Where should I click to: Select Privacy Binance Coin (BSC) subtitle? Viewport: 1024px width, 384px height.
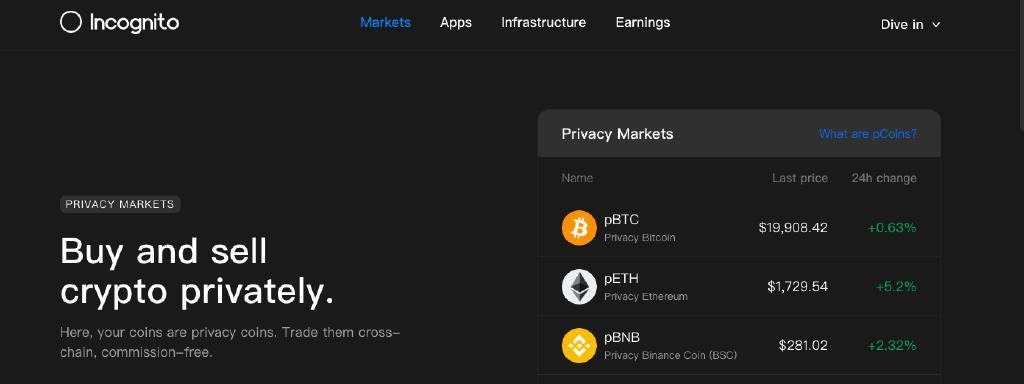click(x=671, y=355)
